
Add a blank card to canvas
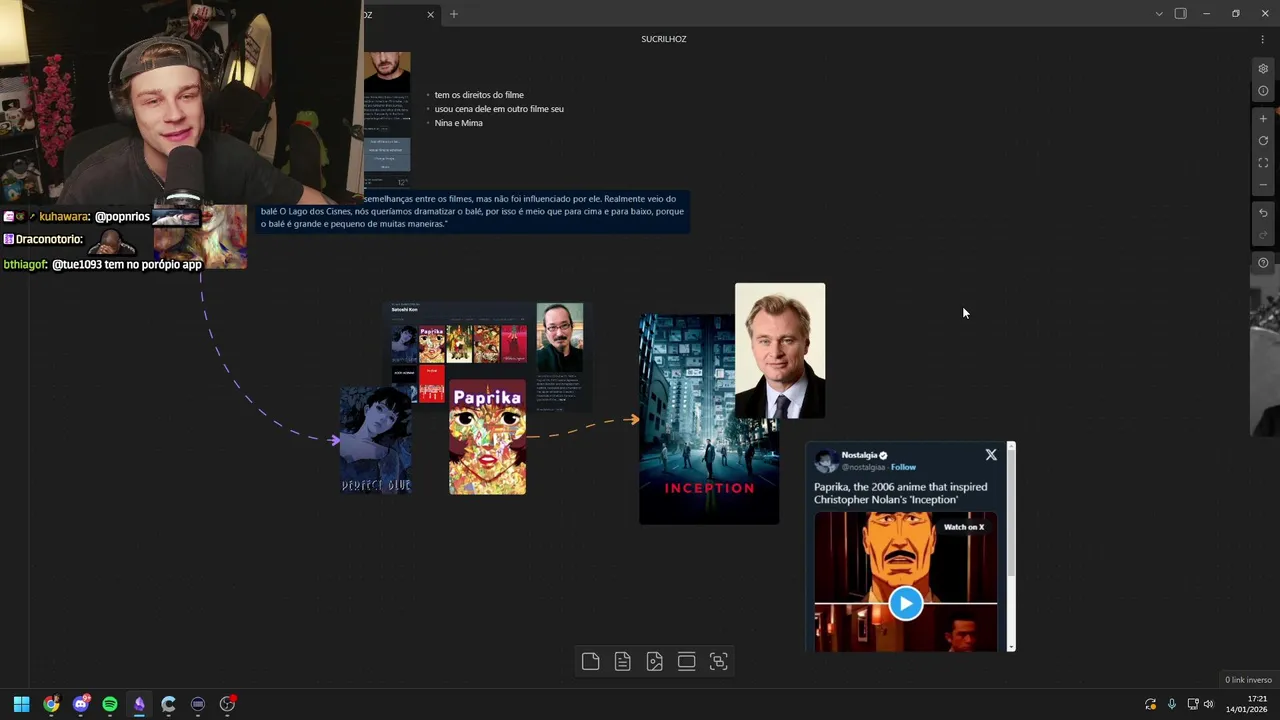click(x=590, y=661)
